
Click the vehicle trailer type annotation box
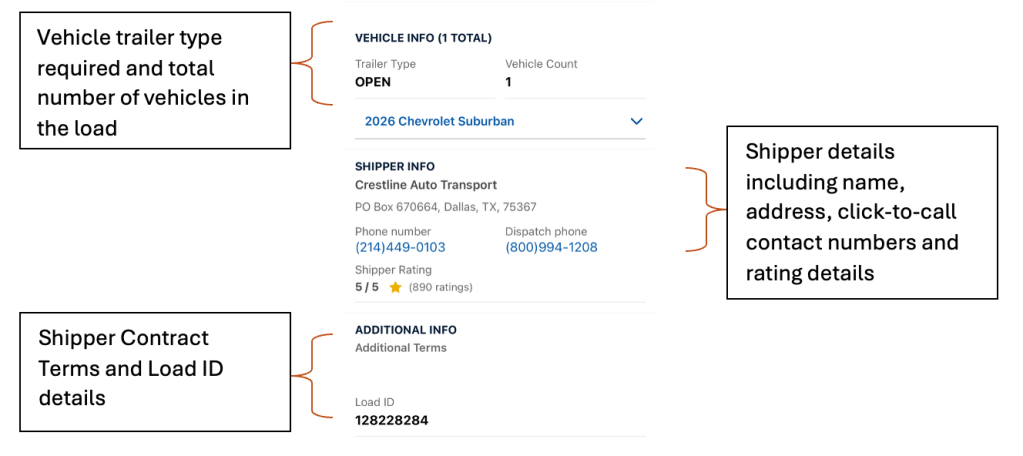point(155,81)
